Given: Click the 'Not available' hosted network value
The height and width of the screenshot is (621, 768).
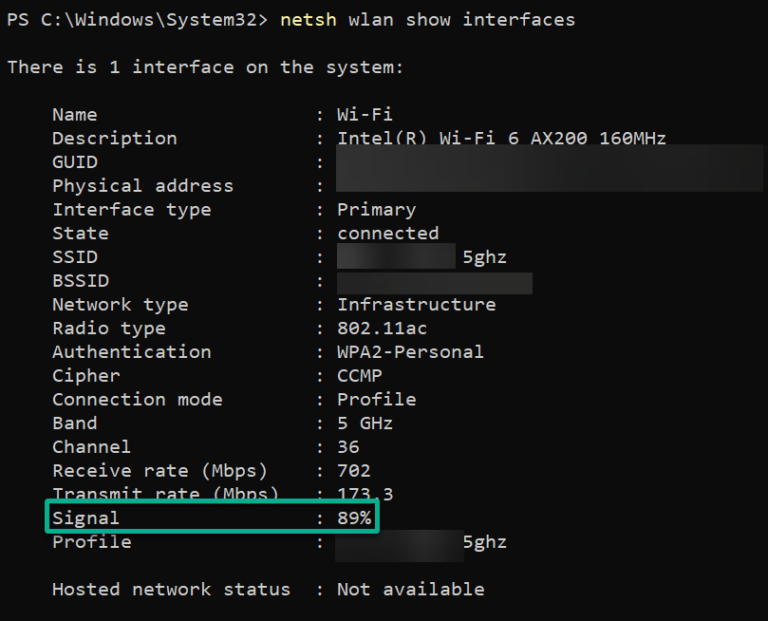Looking at the screenshot, I should pos(410,590).
